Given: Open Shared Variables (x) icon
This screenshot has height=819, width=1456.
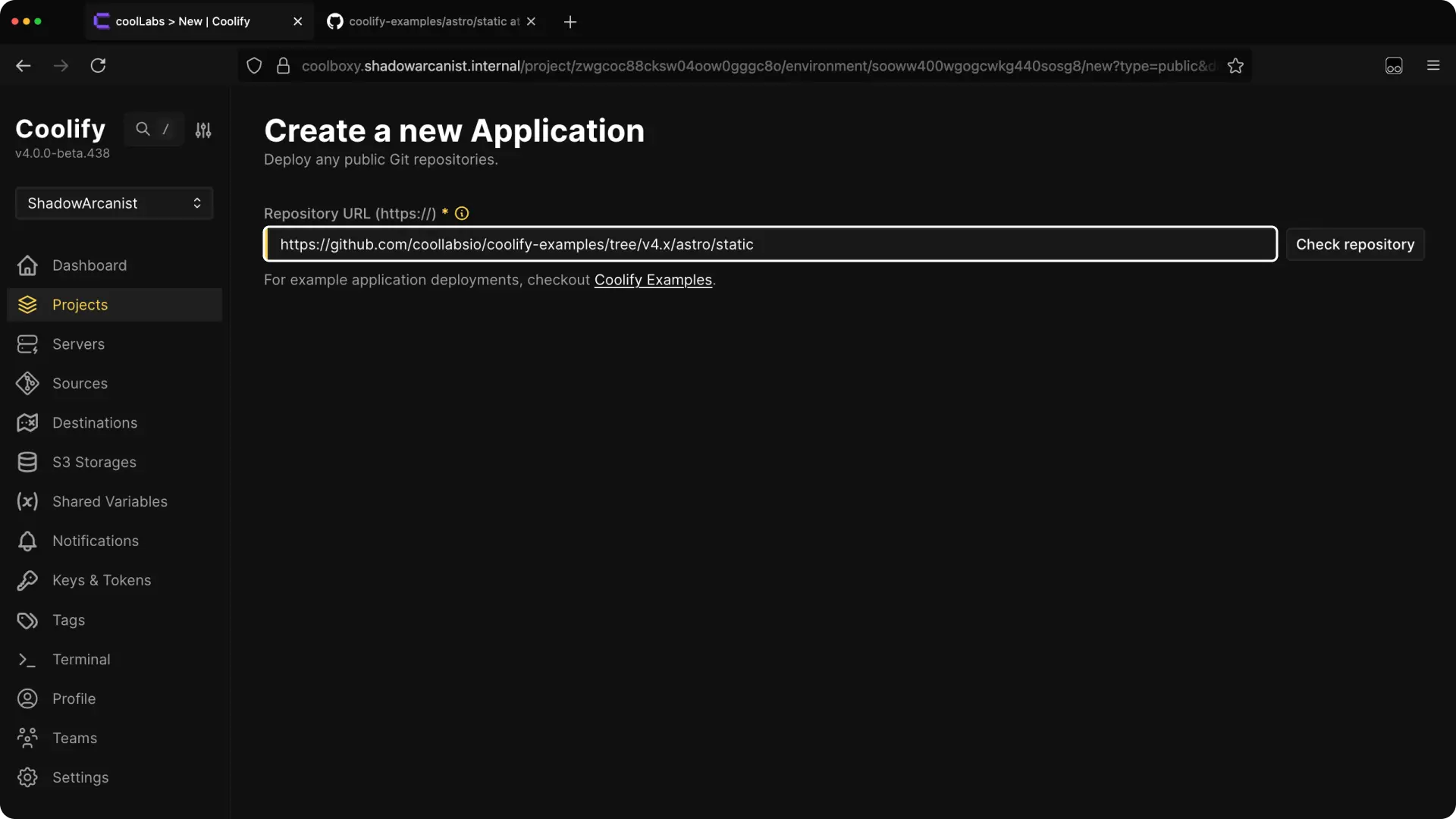Looking at the screenshot, I should (27, 501).
